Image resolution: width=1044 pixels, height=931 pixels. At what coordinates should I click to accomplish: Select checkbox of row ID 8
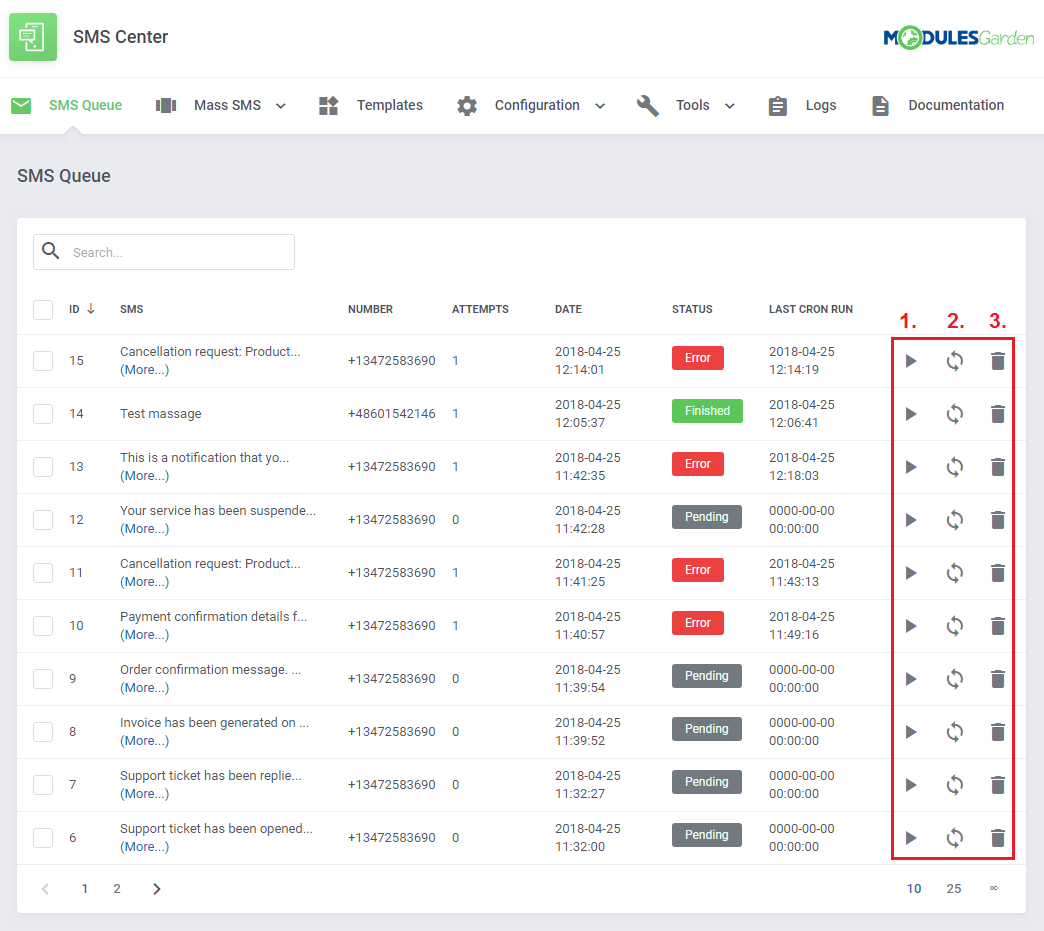point(43,732)
